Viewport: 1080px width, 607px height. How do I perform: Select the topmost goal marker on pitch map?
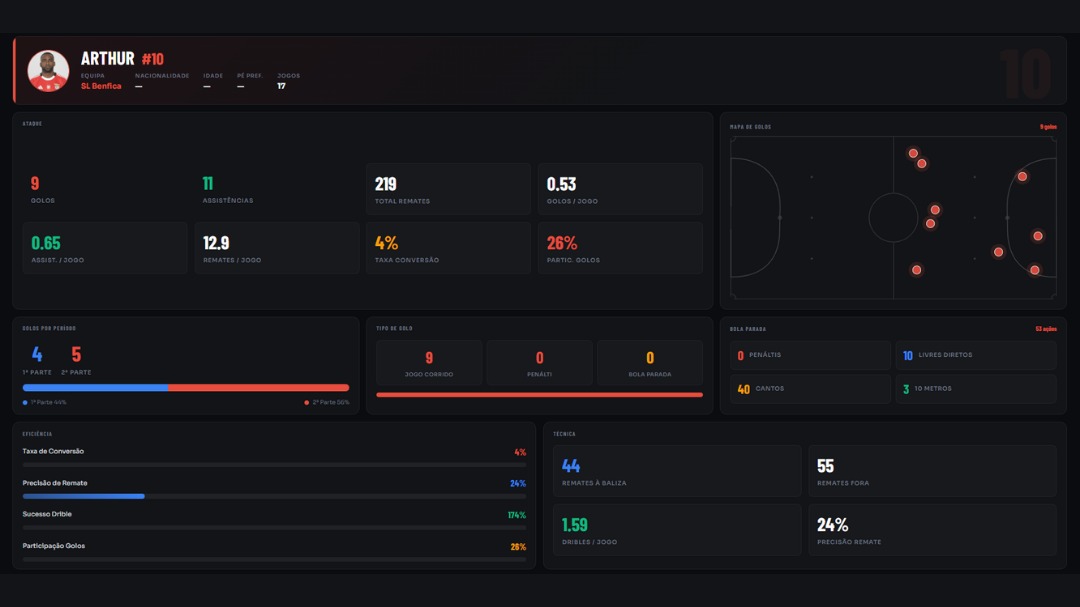coord(913,153)
